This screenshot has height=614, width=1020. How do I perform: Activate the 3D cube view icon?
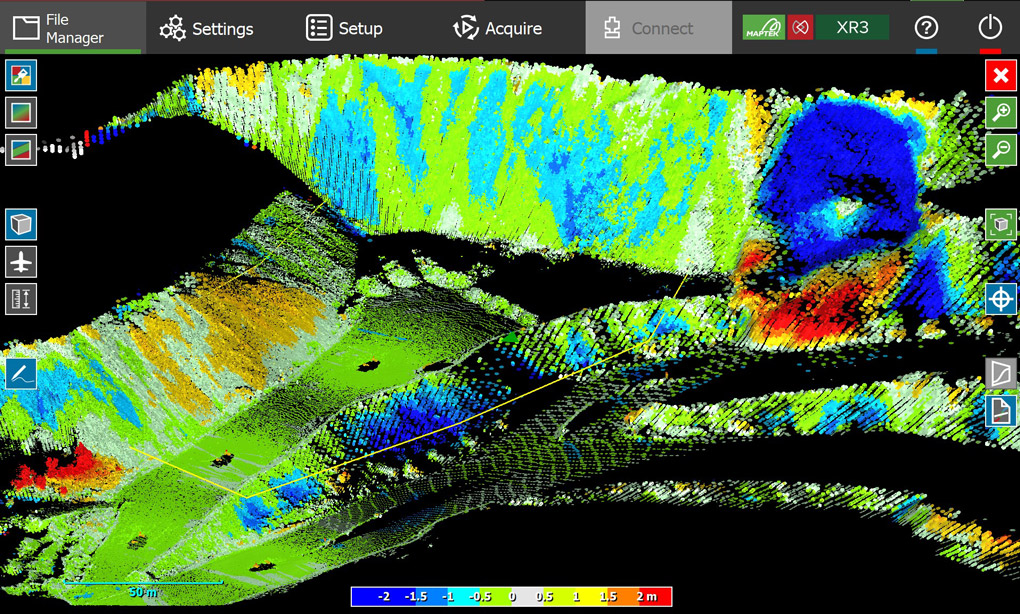21,224
